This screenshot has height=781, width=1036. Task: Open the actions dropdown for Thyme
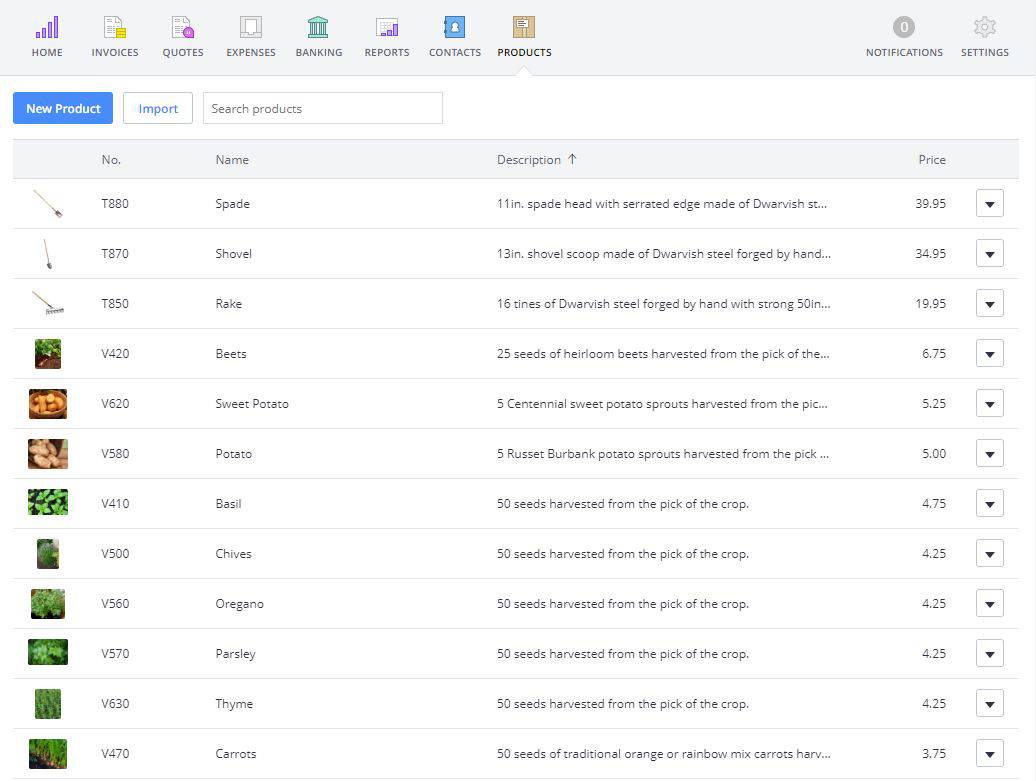tap(989, 704)
